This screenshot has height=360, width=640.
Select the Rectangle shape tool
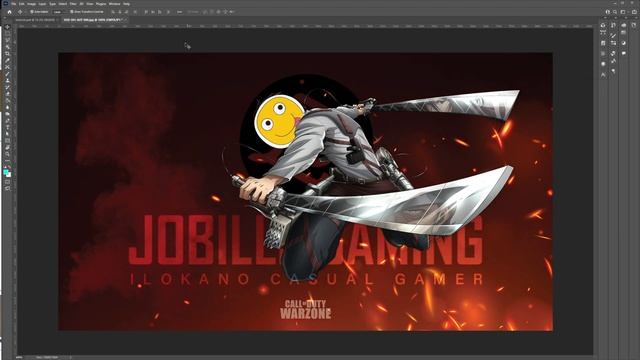click(x=7, y=140)
